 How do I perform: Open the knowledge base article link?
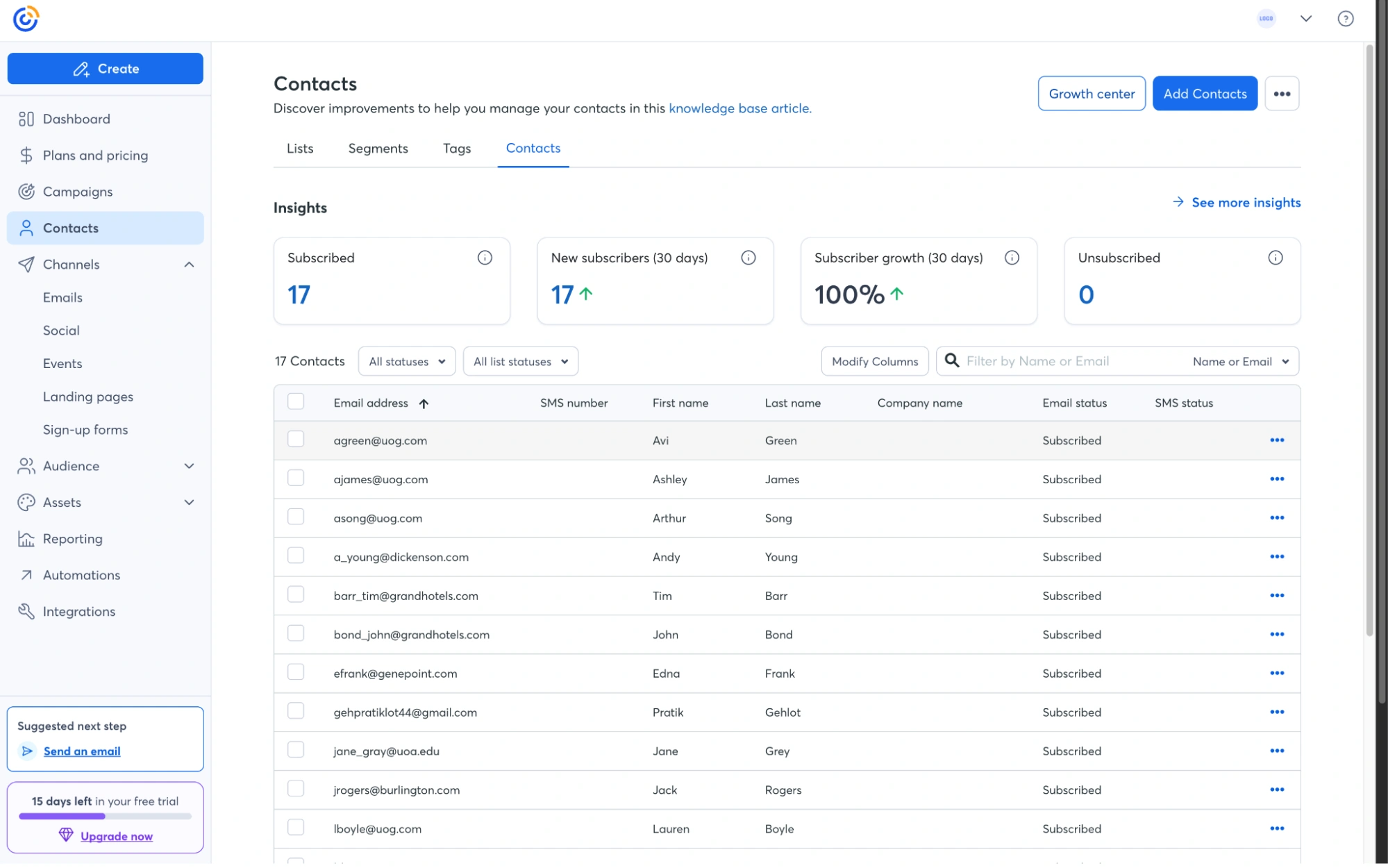(x=739, y=108)
